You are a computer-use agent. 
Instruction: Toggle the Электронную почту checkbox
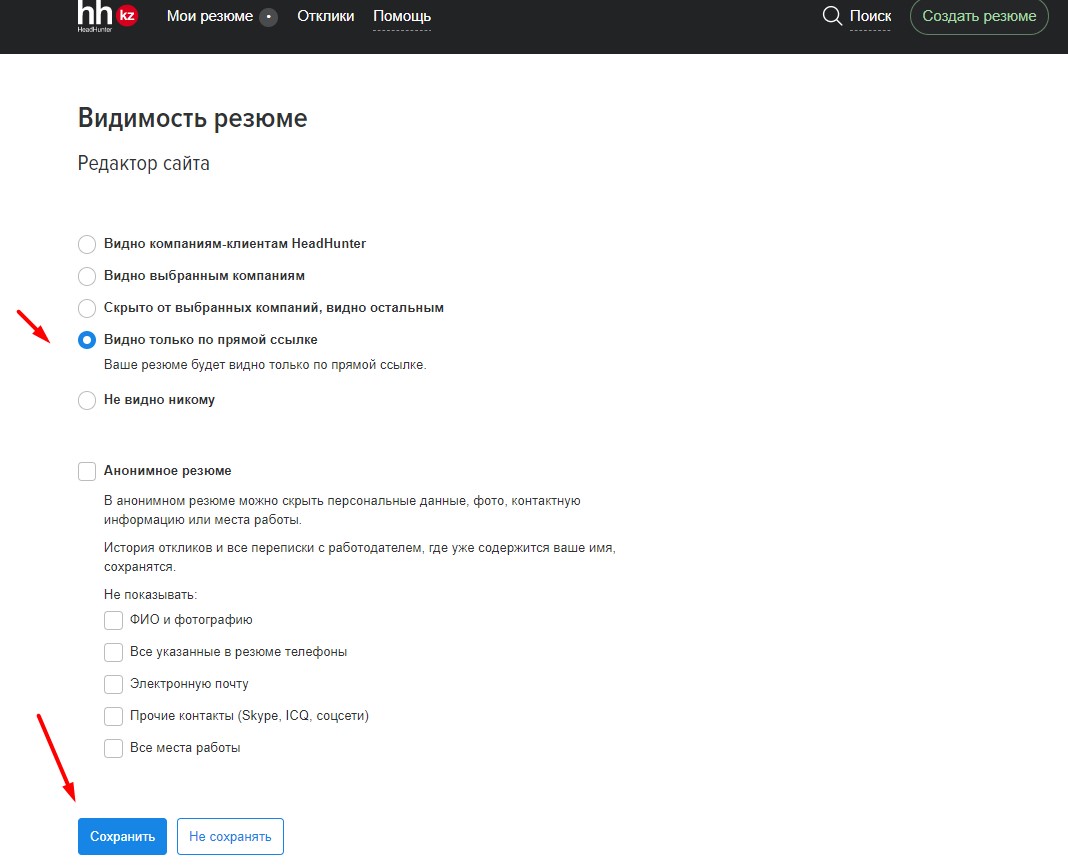click(x=113, y=684)
